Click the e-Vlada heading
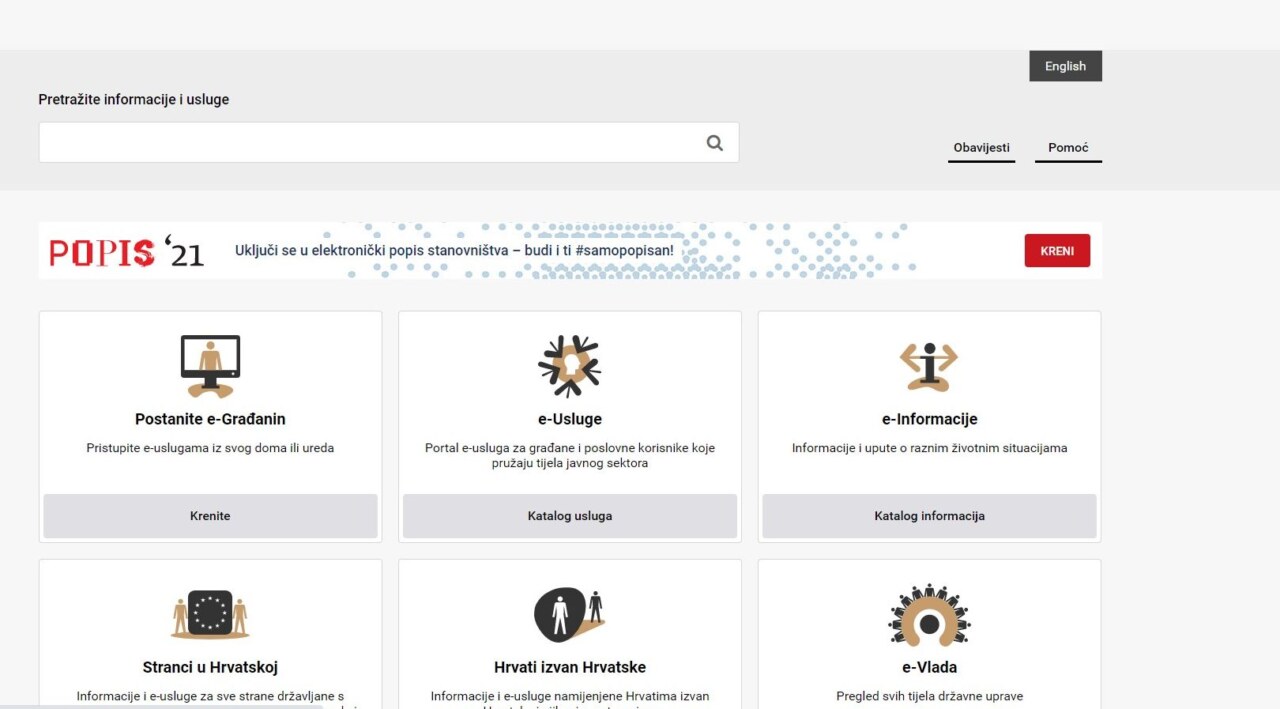This screenshot has width=1280, height=709. 929,667
